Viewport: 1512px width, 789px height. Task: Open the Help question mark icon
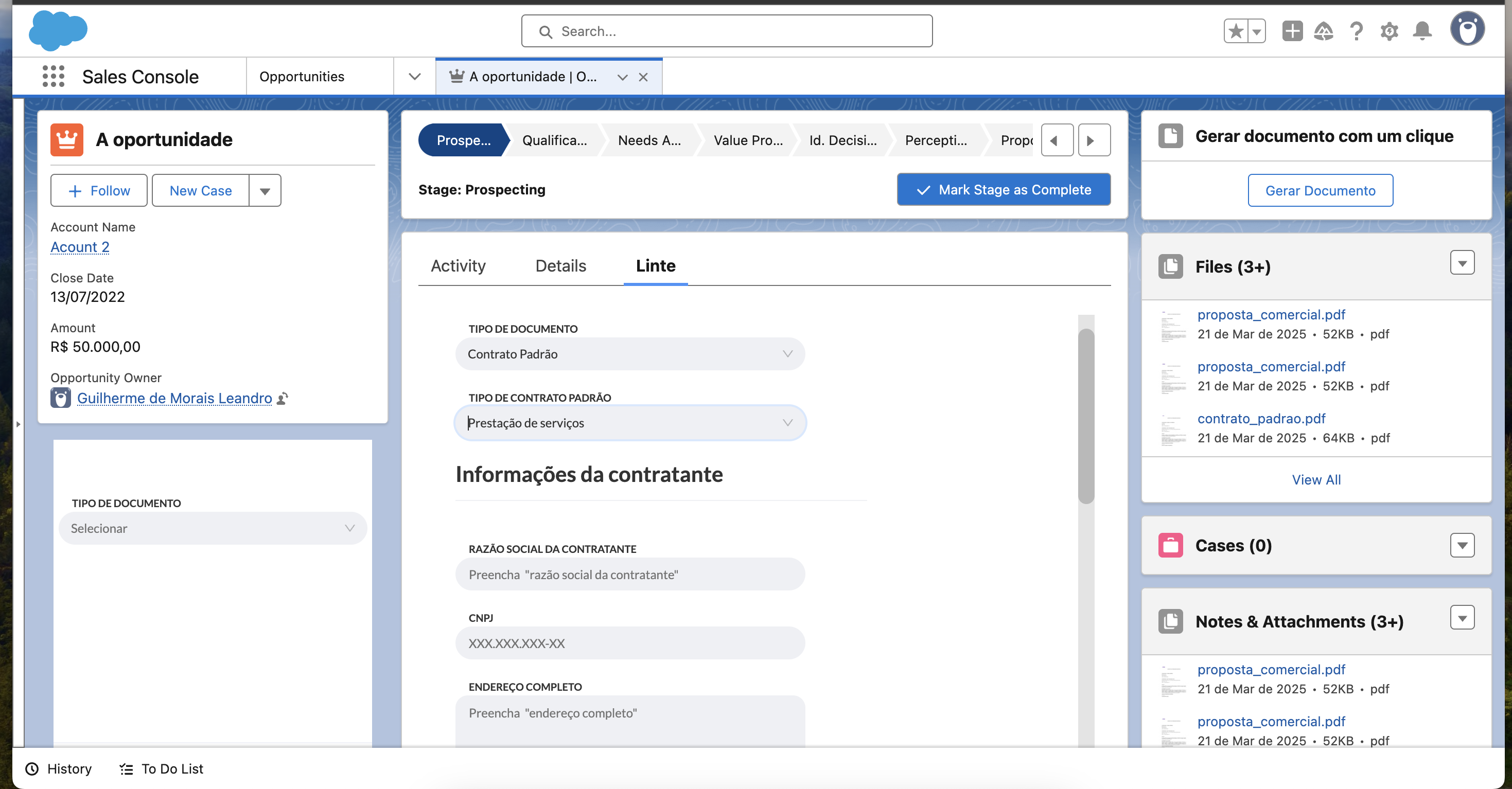coord(1356,31)
